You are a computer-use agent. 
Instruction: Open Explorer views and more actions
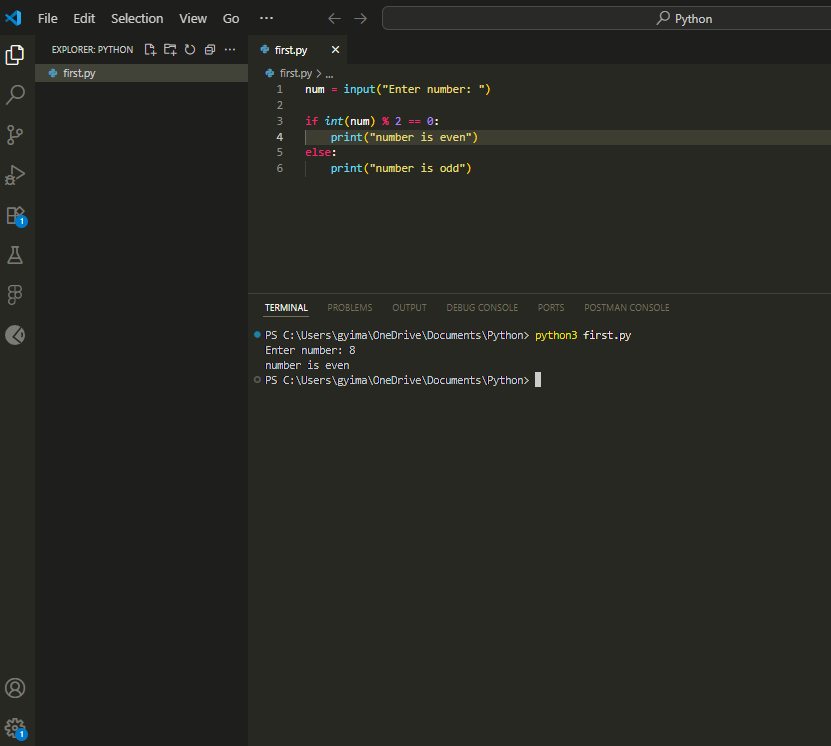(230, 50)
